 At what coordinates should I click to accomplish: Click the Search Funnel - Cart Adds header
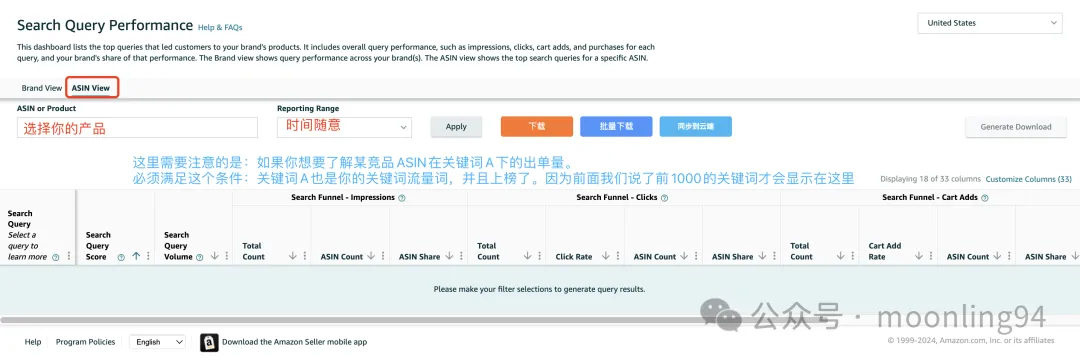(x=930, y=198)
